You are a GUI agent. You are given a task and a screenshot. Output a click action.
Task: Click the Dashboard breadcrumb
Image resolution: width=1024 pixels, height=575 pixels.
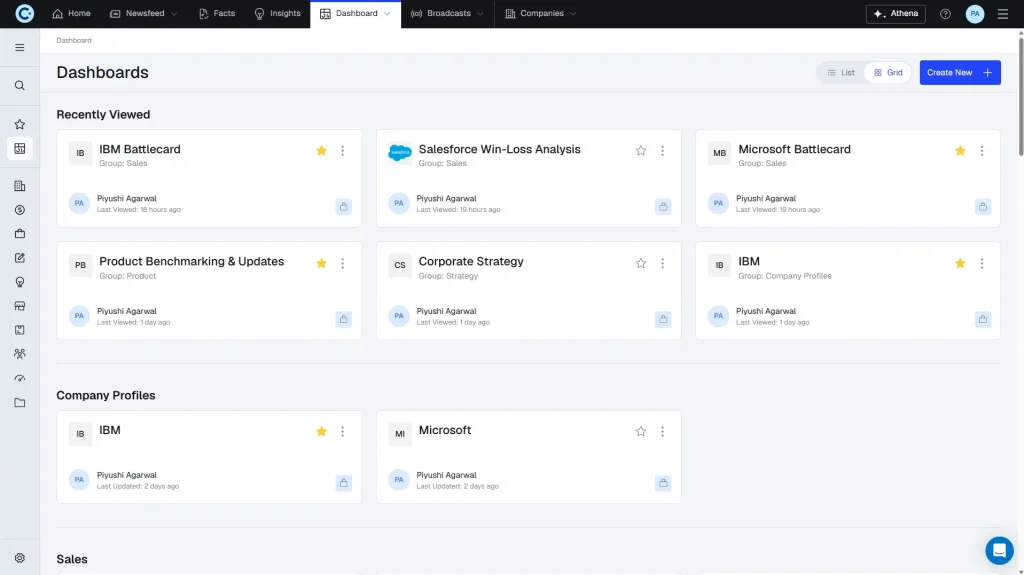click(74, 41)
